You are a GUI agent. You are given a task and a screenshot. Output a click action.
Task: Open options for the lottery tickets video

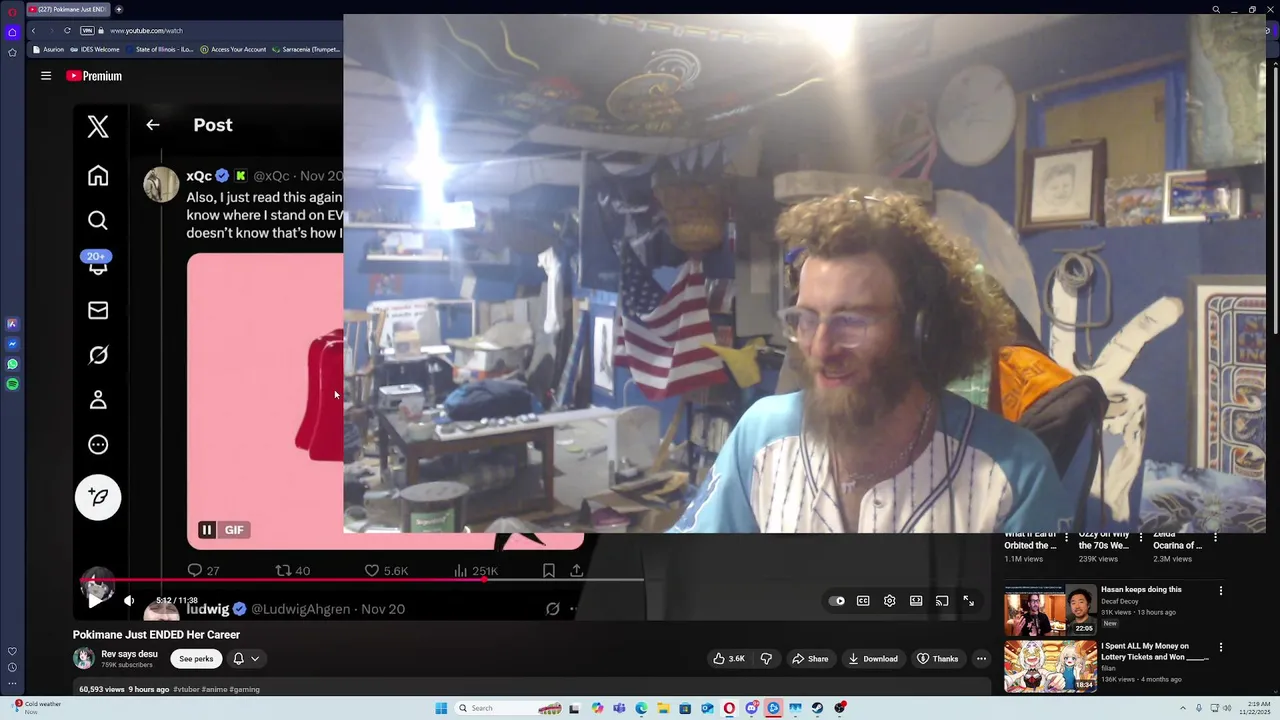(x=1220, y=648)
